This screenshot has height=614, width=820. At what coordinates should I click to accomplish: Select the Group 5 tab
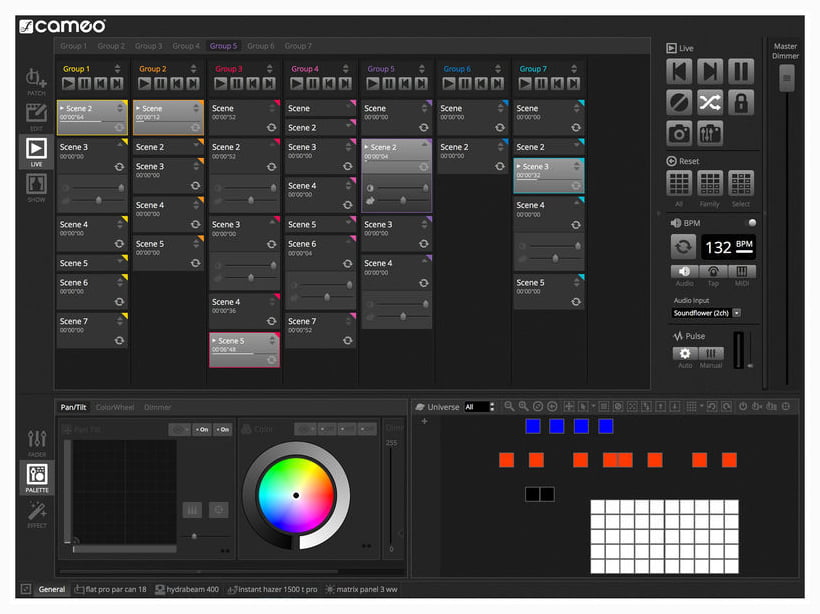pos(223,46)
